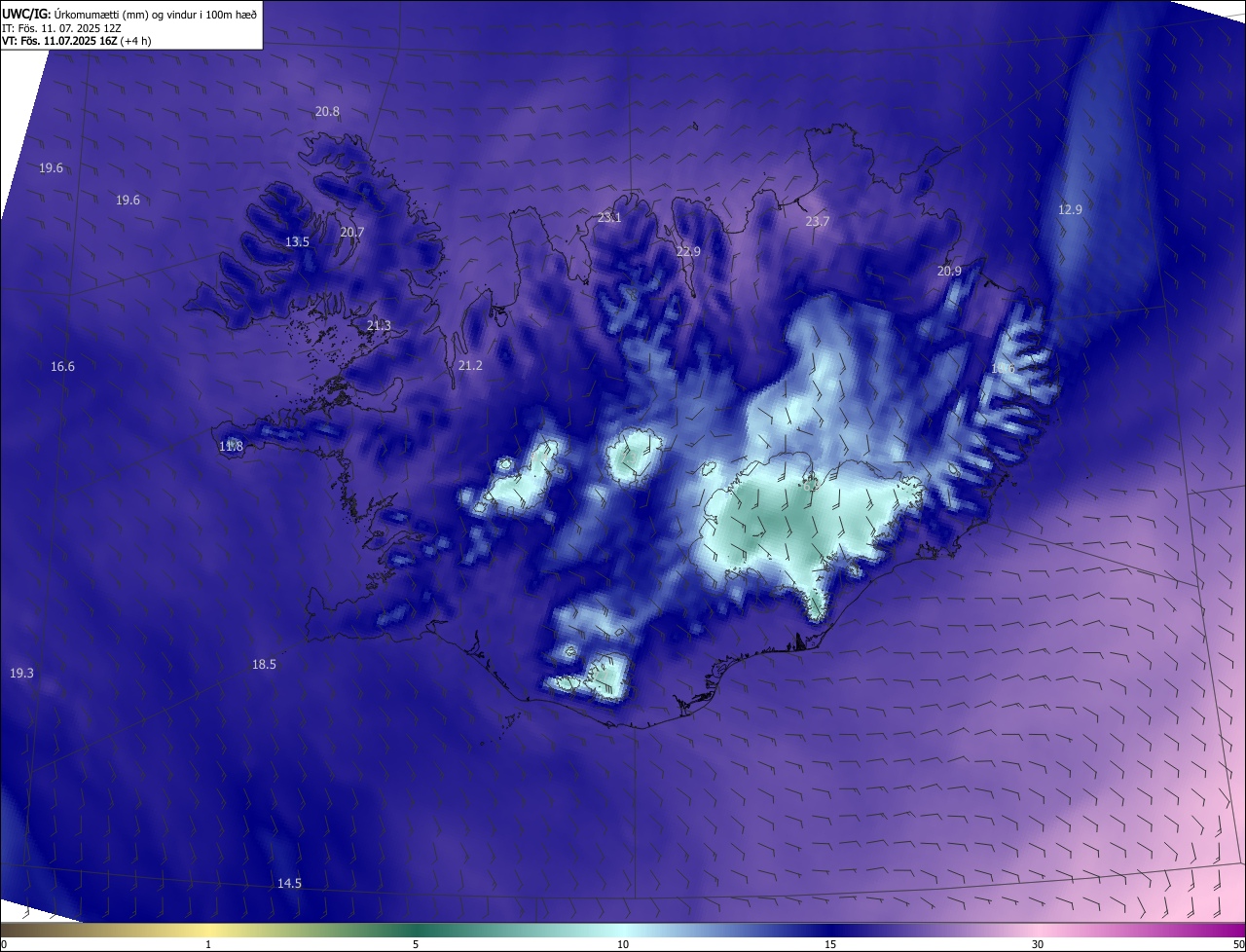
Task: Click the color scale tick label 50
Action: (x=1238, y=945)
